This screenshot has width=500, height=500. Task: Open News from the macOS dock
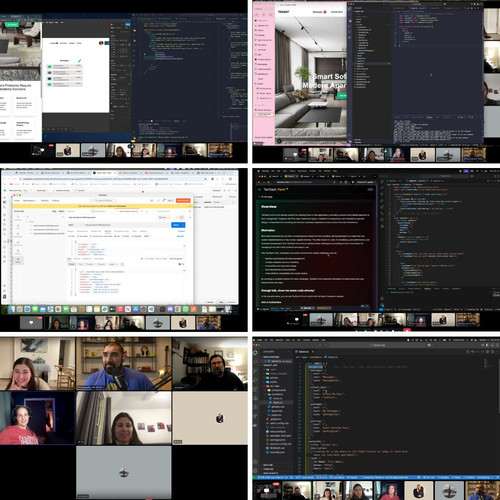coord(128,309)
